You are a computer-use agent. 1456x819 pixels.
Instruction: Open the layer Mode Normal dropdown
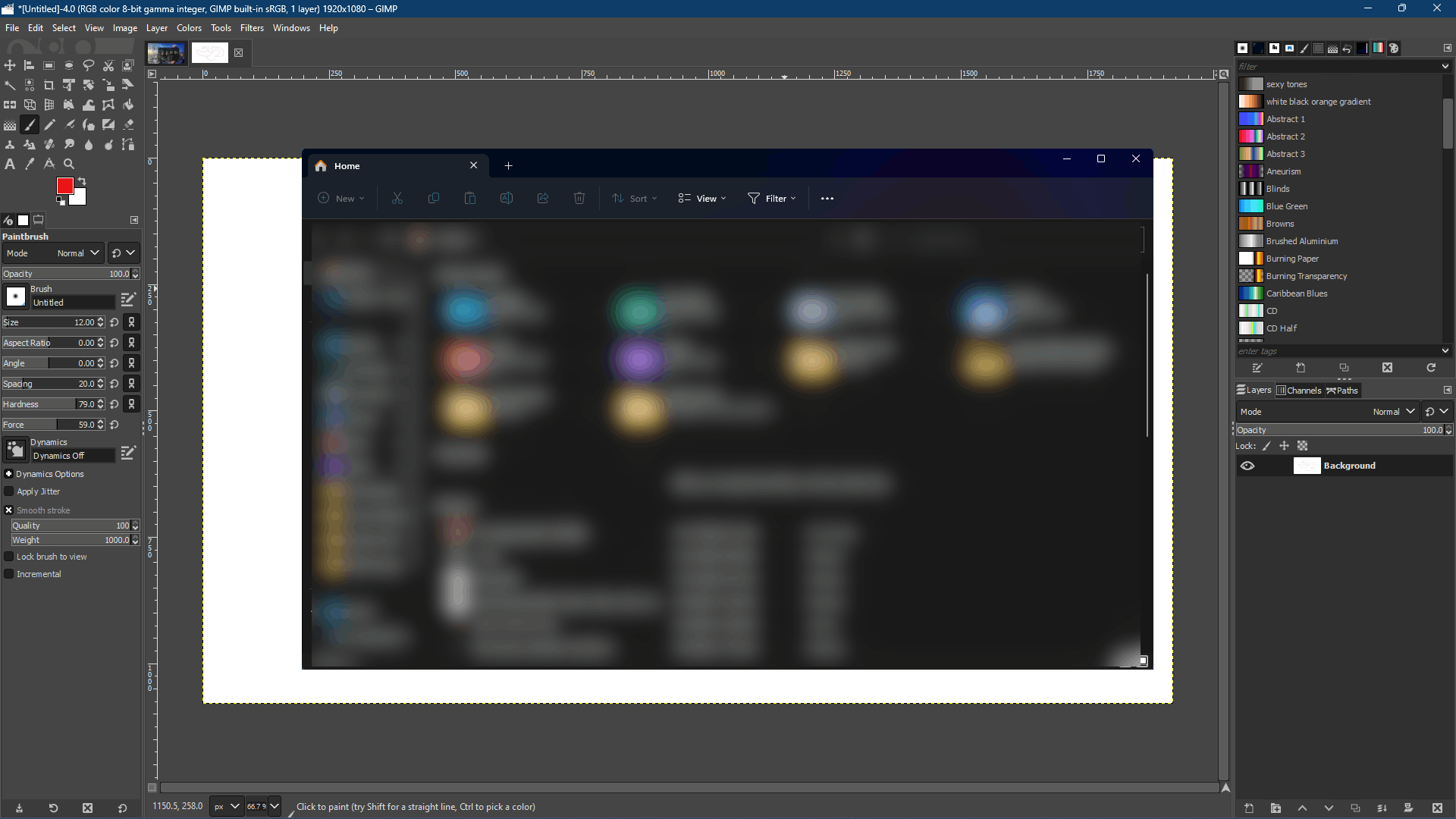pos(1327,412)
